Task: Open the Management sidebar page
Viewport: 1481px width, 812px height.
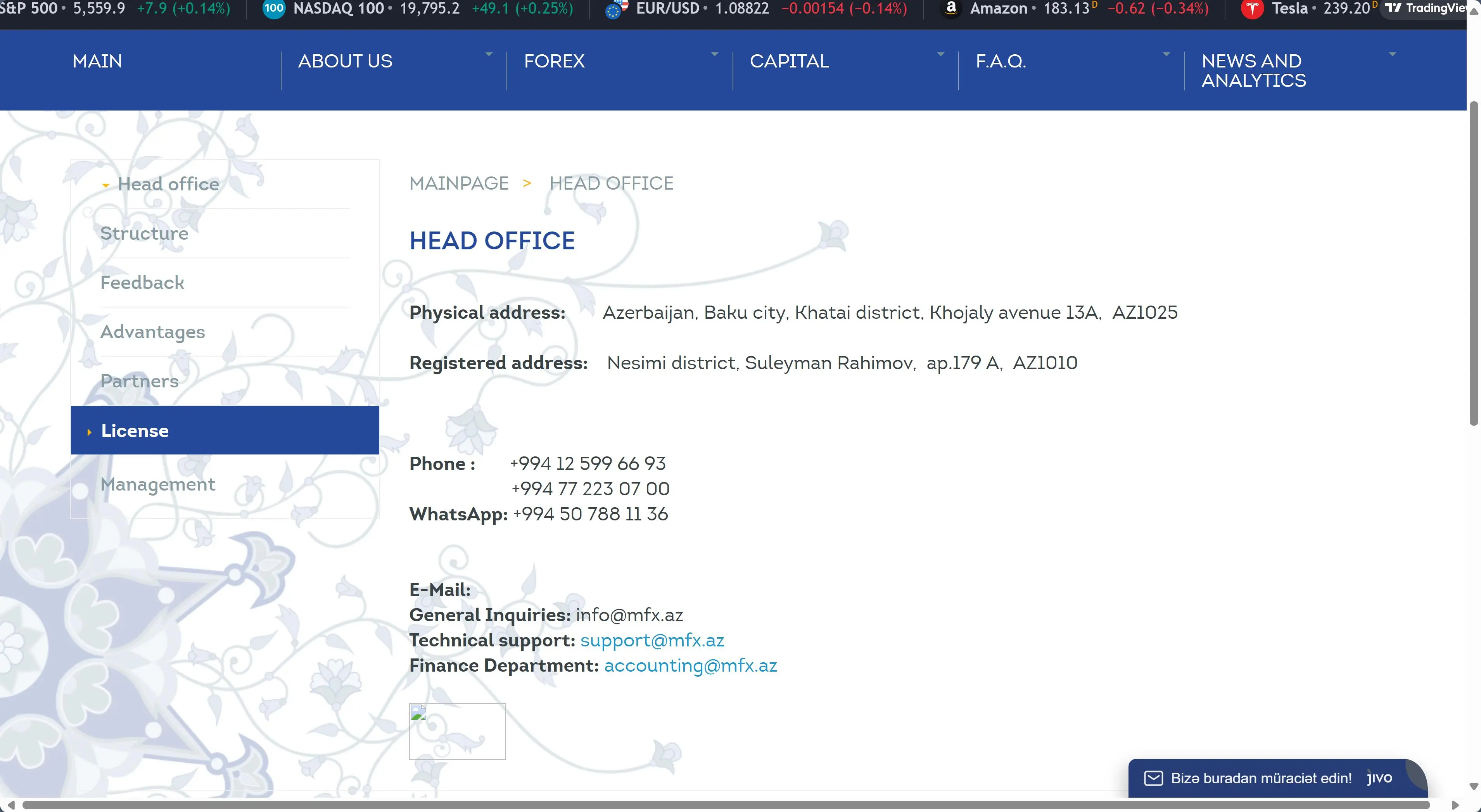Action: pos(157,484)
